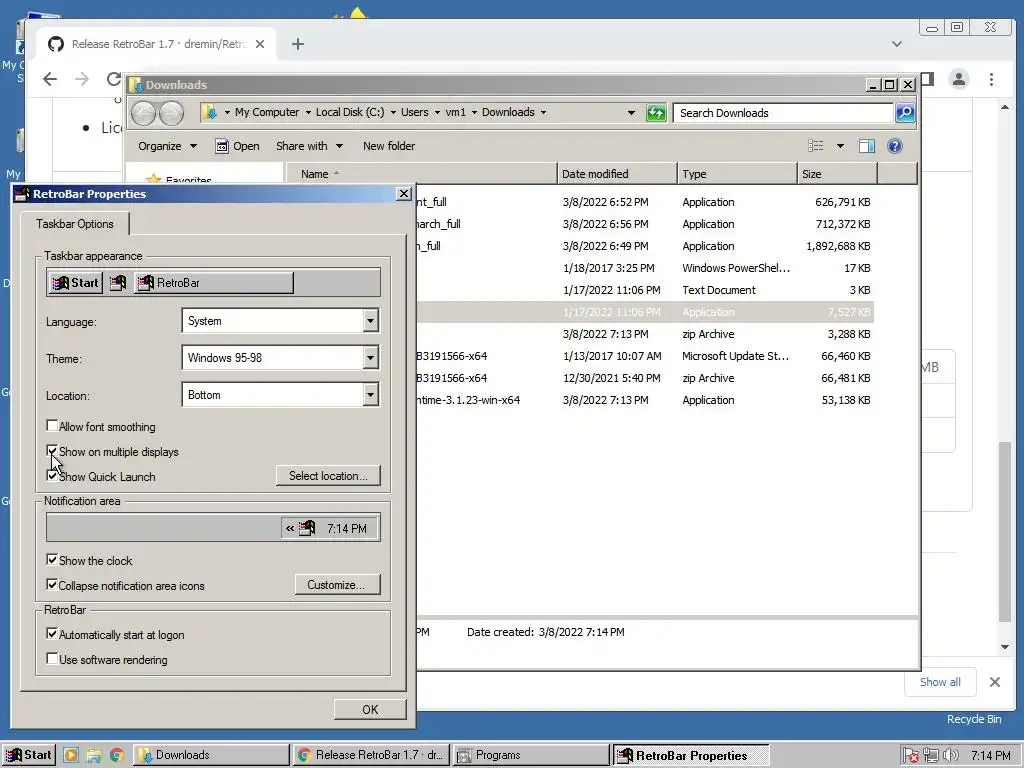Toggle Show on multiple displays checkbox
Viewport: 1024px width, 768px height.
click(x=52, y=451)
